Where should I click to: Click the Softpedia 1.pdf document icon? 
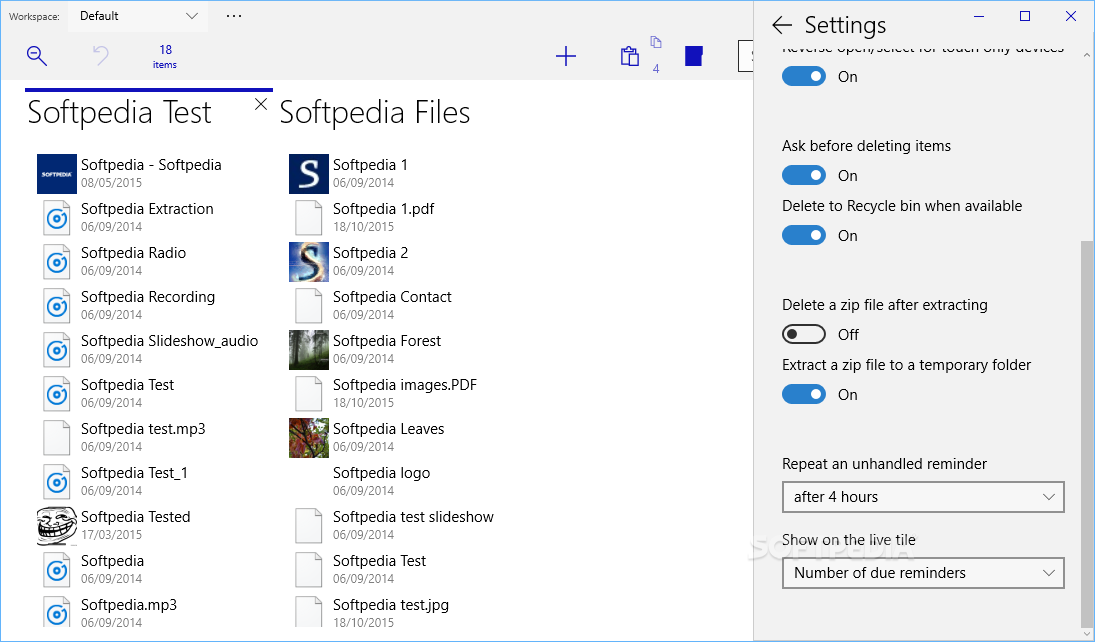click(309, 218)
